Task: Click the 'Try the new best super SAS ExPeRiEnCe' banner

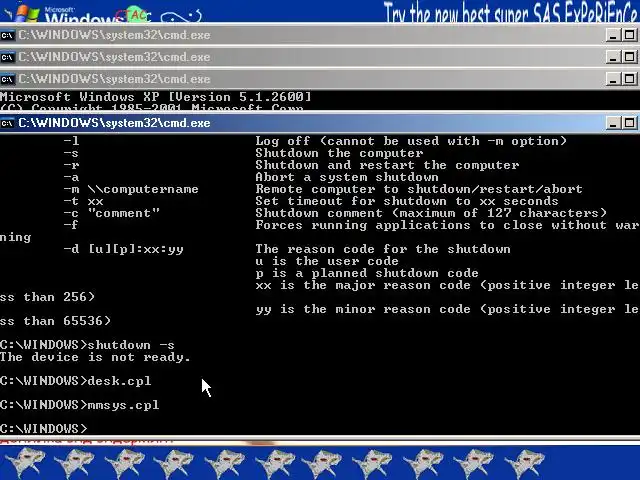Action: (x=511, y=12)
